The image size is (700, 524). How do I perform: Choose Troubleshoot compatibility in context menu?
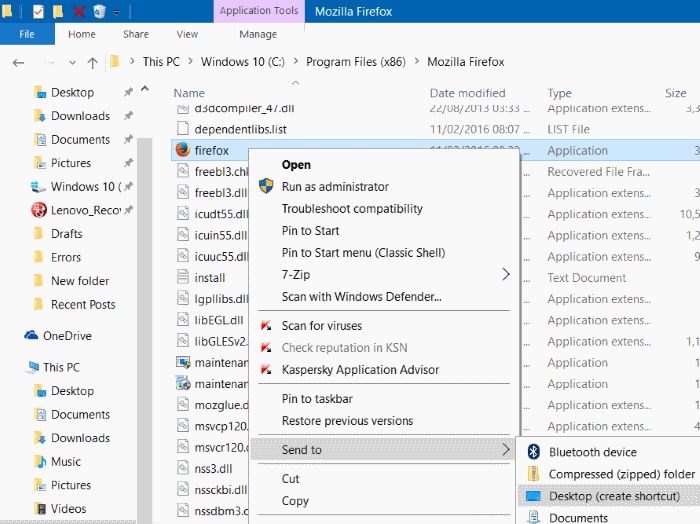[x=352, y=208]
